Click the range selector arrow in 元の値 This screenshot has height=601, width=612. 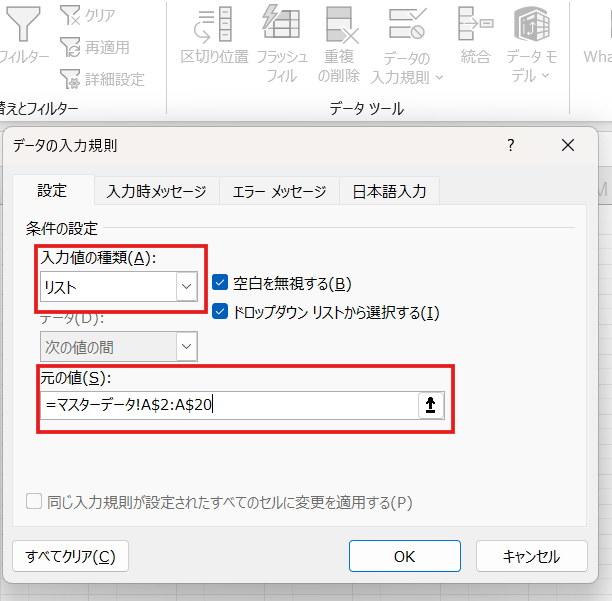(431, 405)
